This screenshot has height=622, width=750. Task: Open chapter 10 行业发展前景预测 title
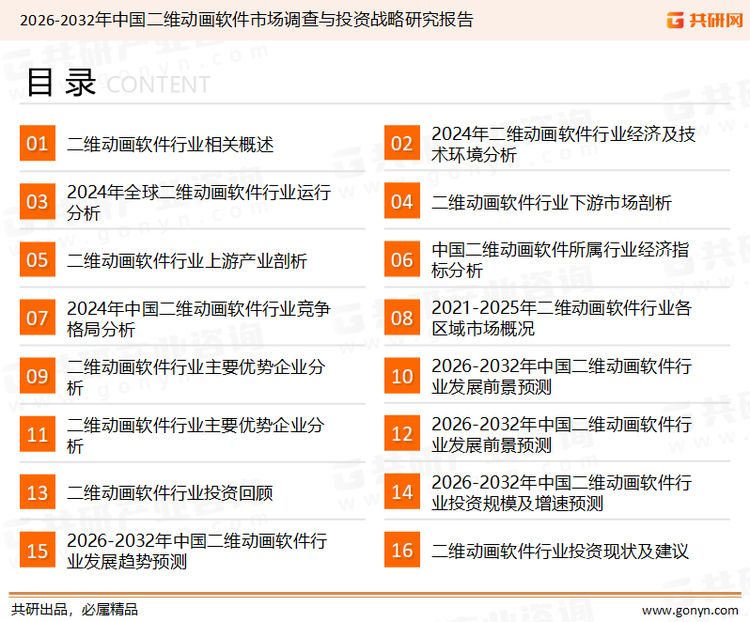point(561,376)
